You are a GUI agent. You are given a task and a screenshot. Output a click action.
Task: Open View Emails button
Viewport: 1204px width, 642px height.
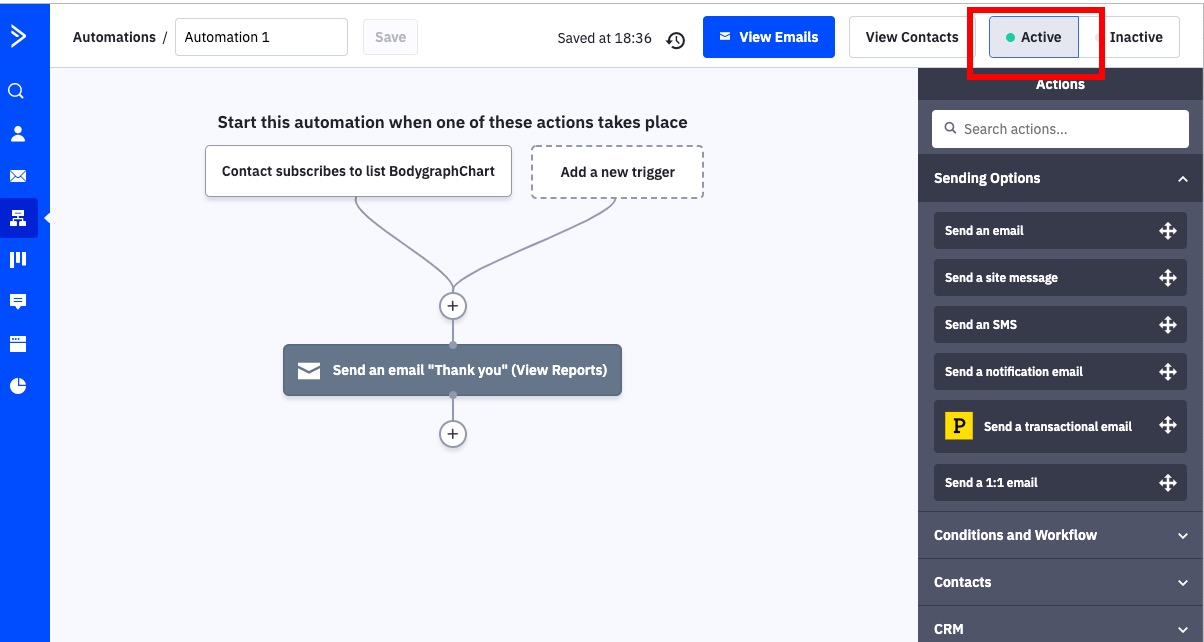(769, 37)
